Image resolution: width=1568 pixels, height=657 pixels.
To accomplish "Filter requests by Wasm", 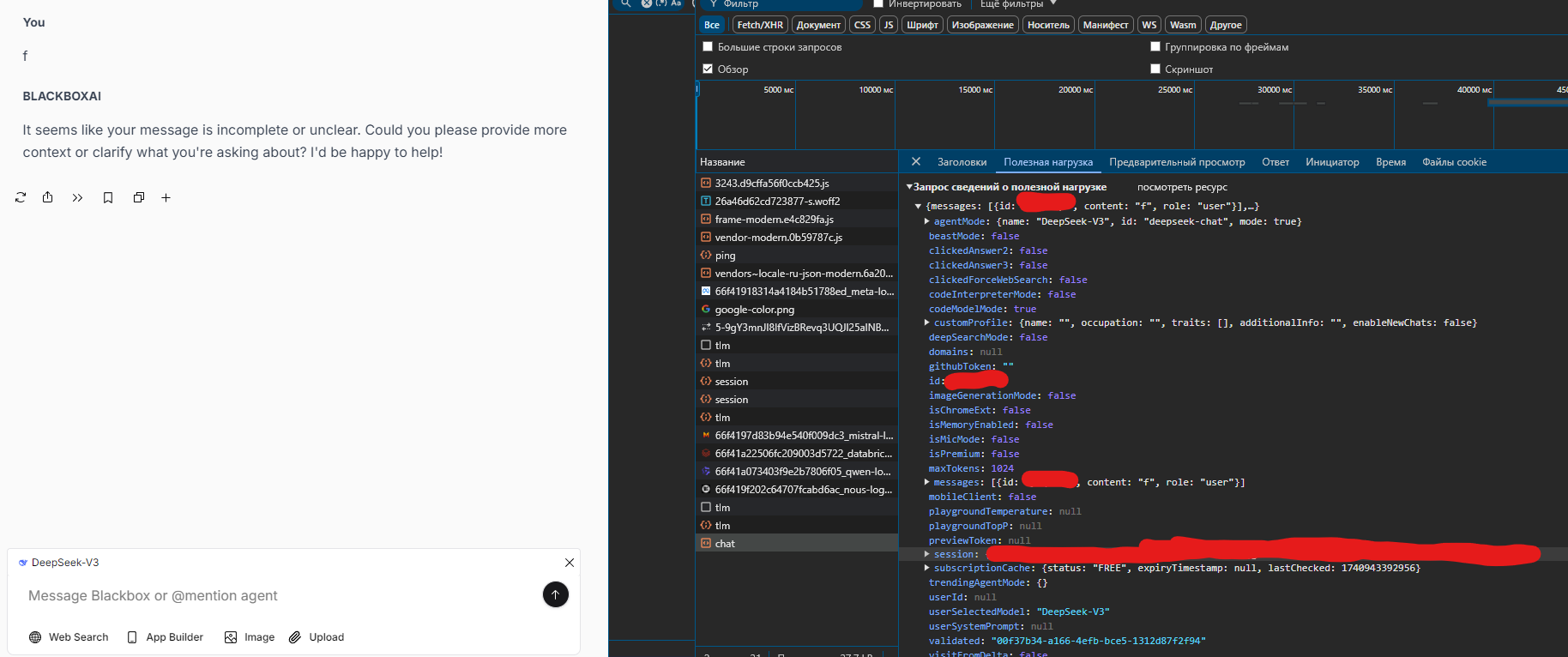I will click(1183, 25).
